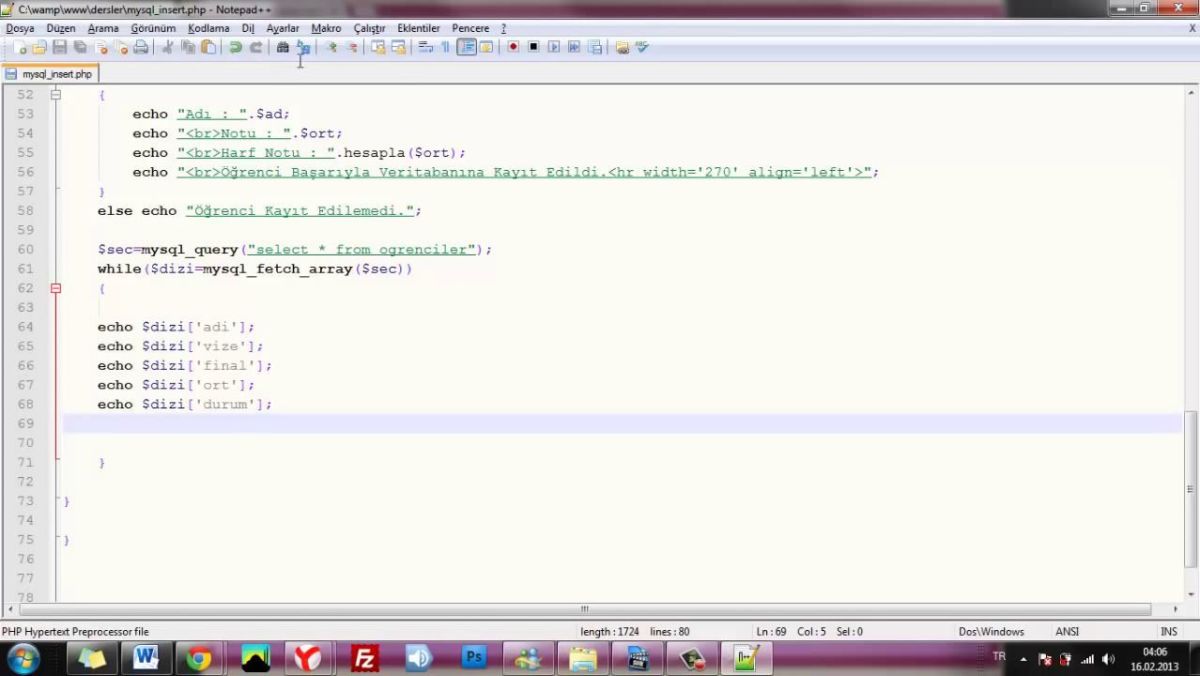Click the spell check toolbar icon
This screenshot has width=1200, height=676.
(x=641, y=47)
